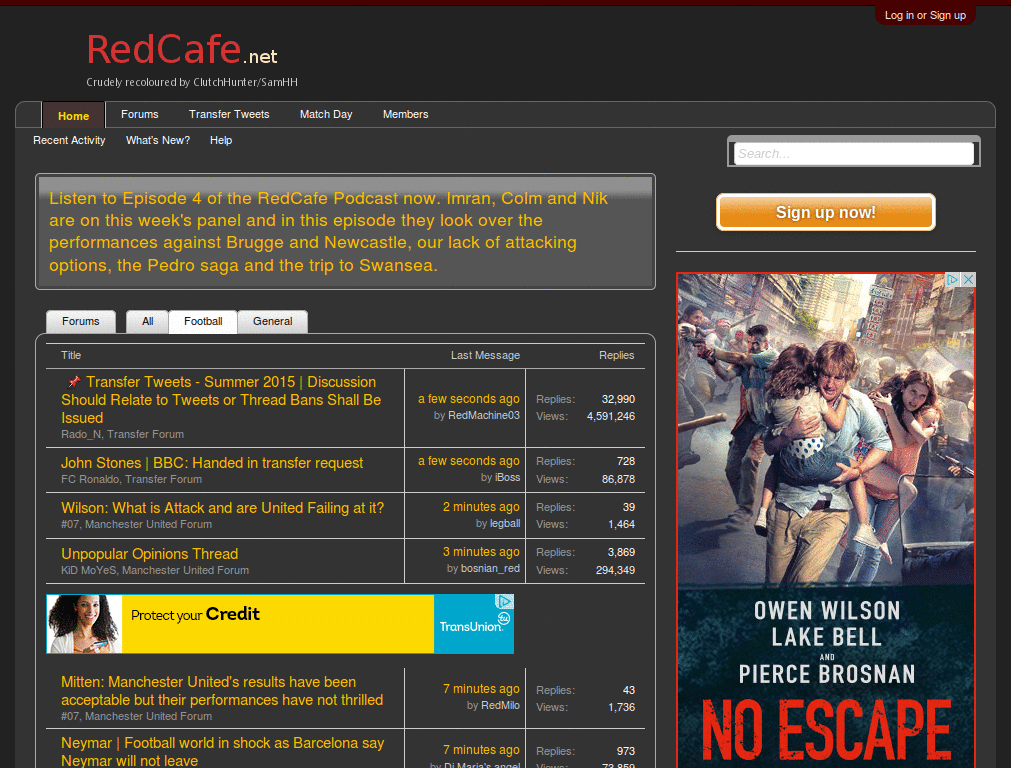Image resolution: width=1024 pixels, height=768 pixels.
Task: Click the Last Message column header
Action: [x=485, y=355]
